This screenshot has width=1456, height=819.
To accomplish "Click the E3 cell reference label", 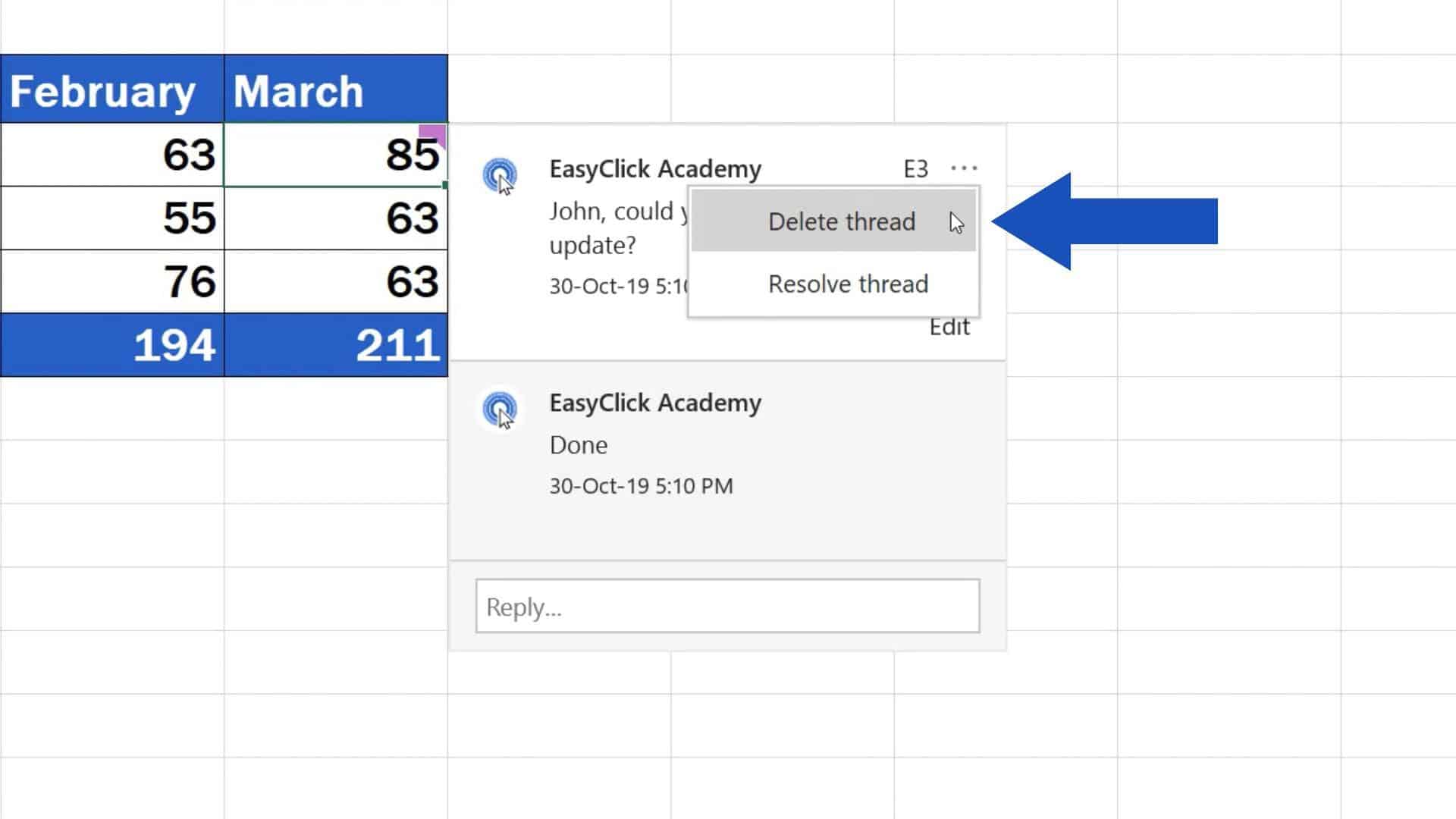I will click(914, 168).
